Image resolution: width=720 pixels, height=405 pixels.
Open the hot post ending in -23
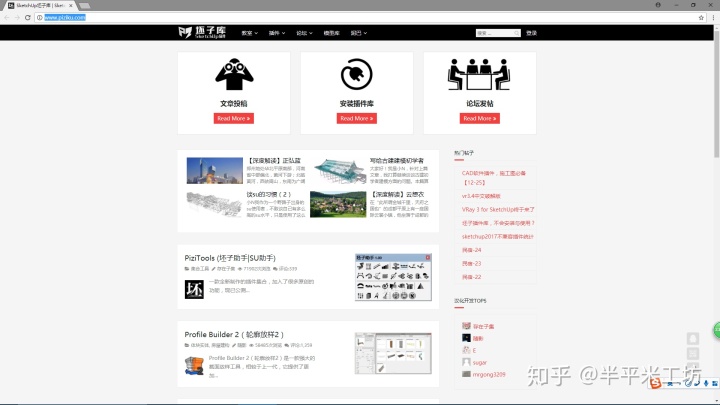tap(471, 264)
